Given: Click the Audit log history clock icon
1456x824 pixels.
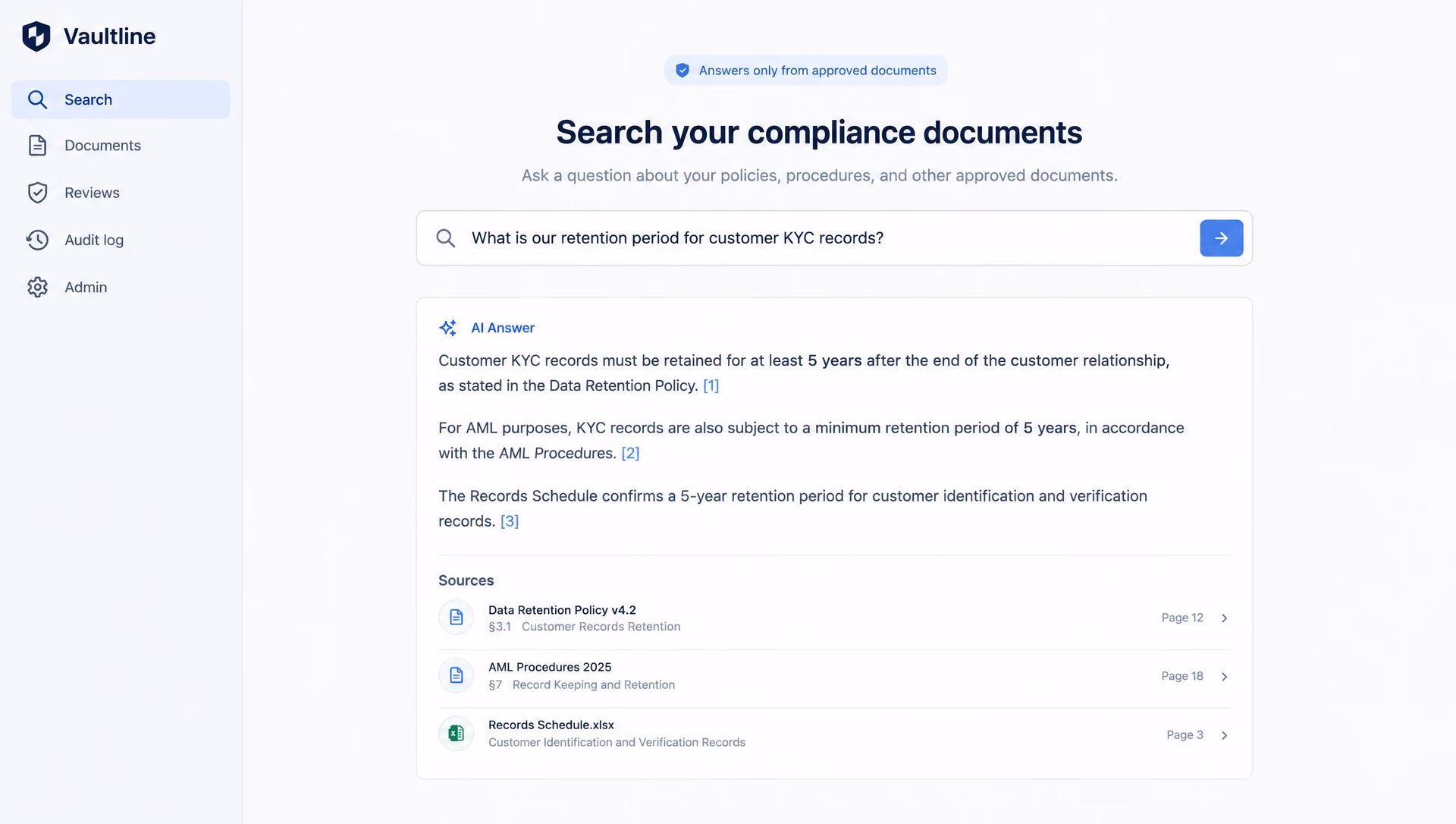Looking at the screenshot, I should click(37, 240).
